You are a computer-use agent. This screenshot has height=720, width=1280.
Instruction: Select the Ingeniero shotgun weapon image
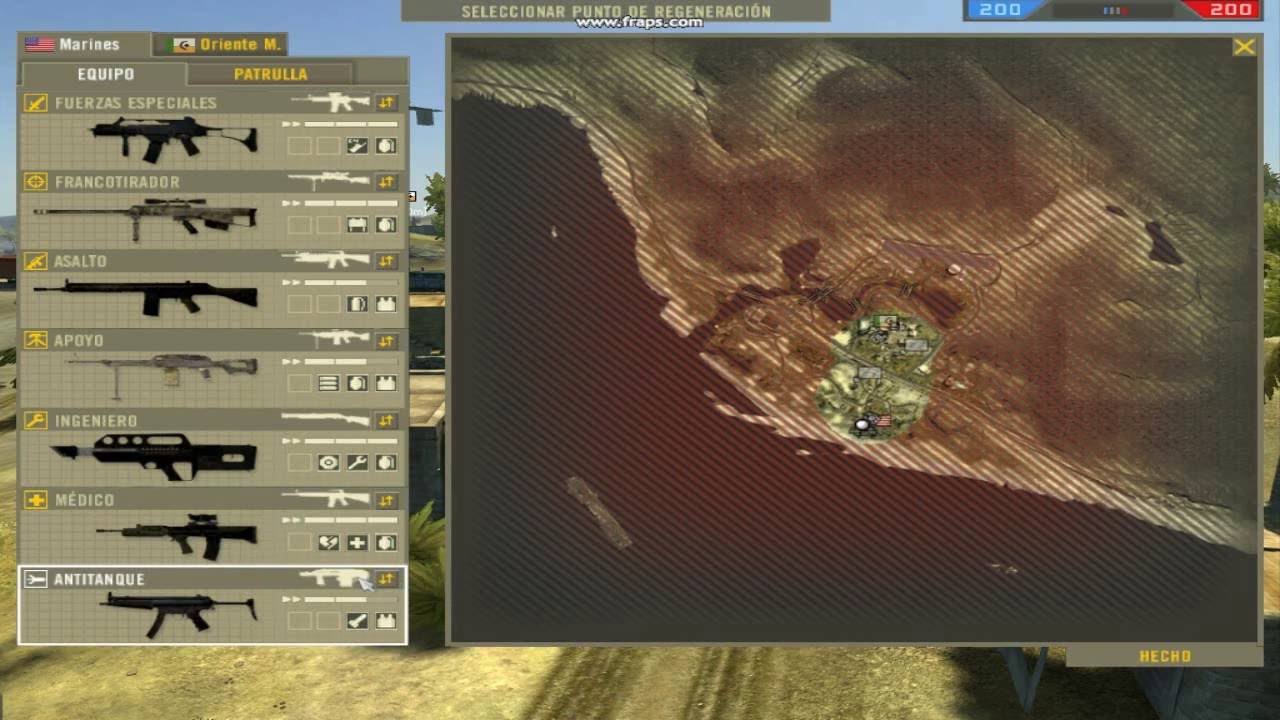click(153, 457)
